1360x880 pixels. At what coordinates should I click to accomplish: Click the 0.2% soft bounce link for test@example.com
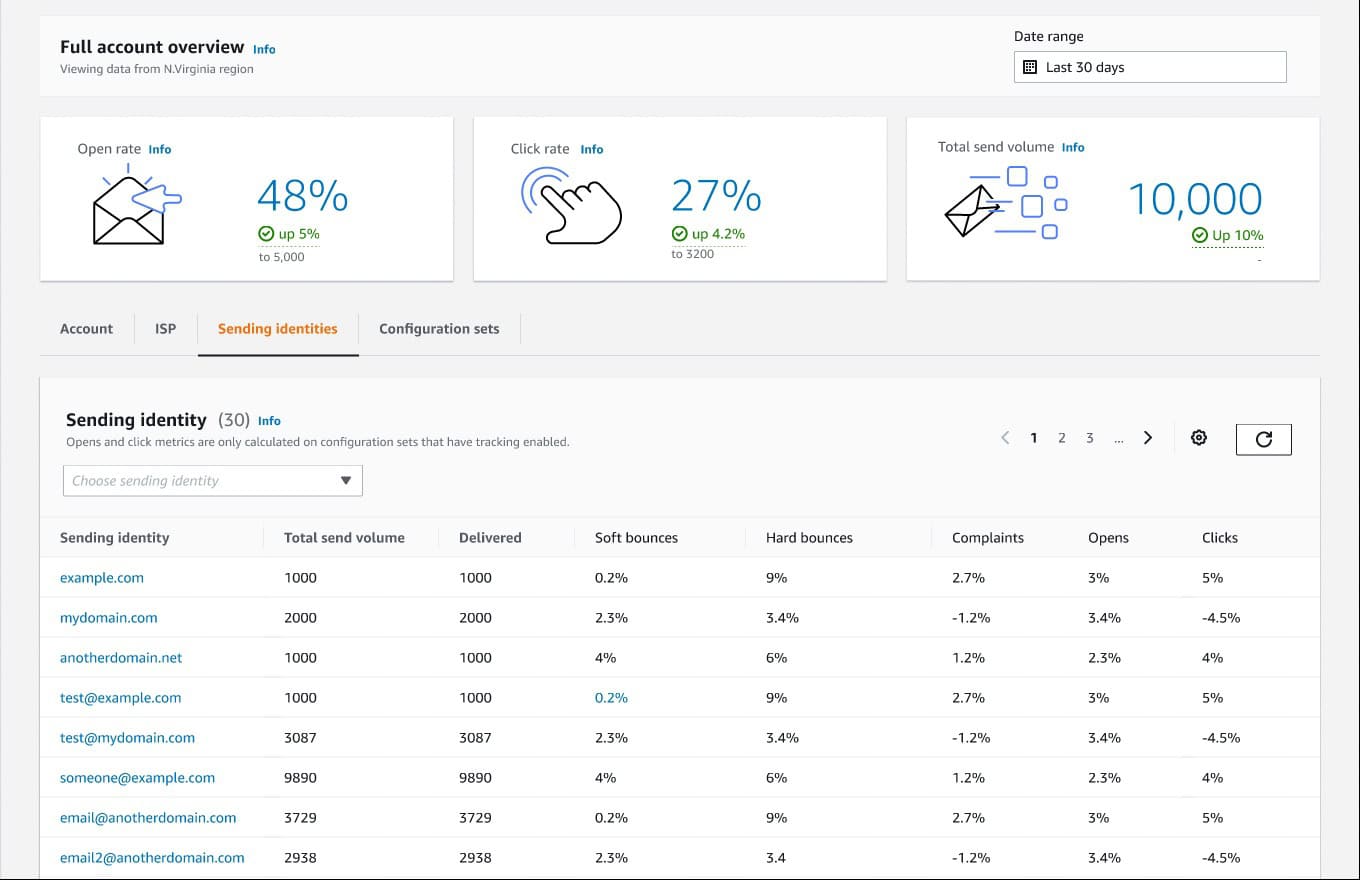[611, 697]
